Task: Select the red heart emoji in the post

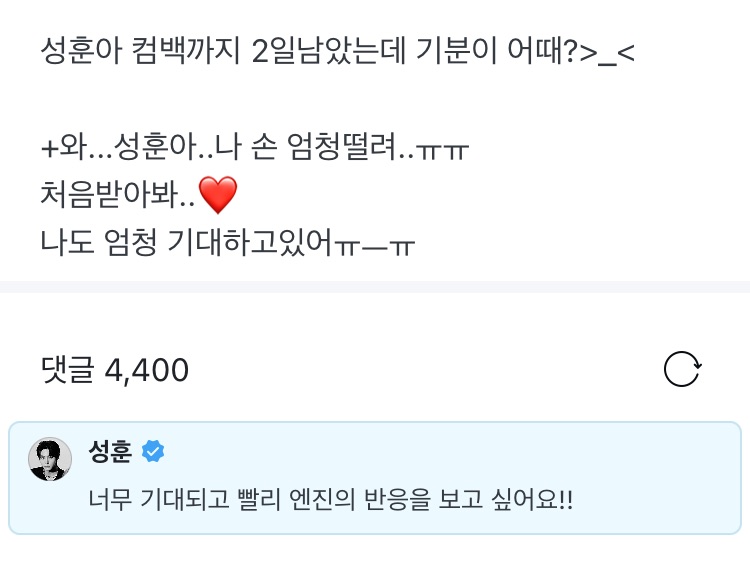Action: [218, 195]
